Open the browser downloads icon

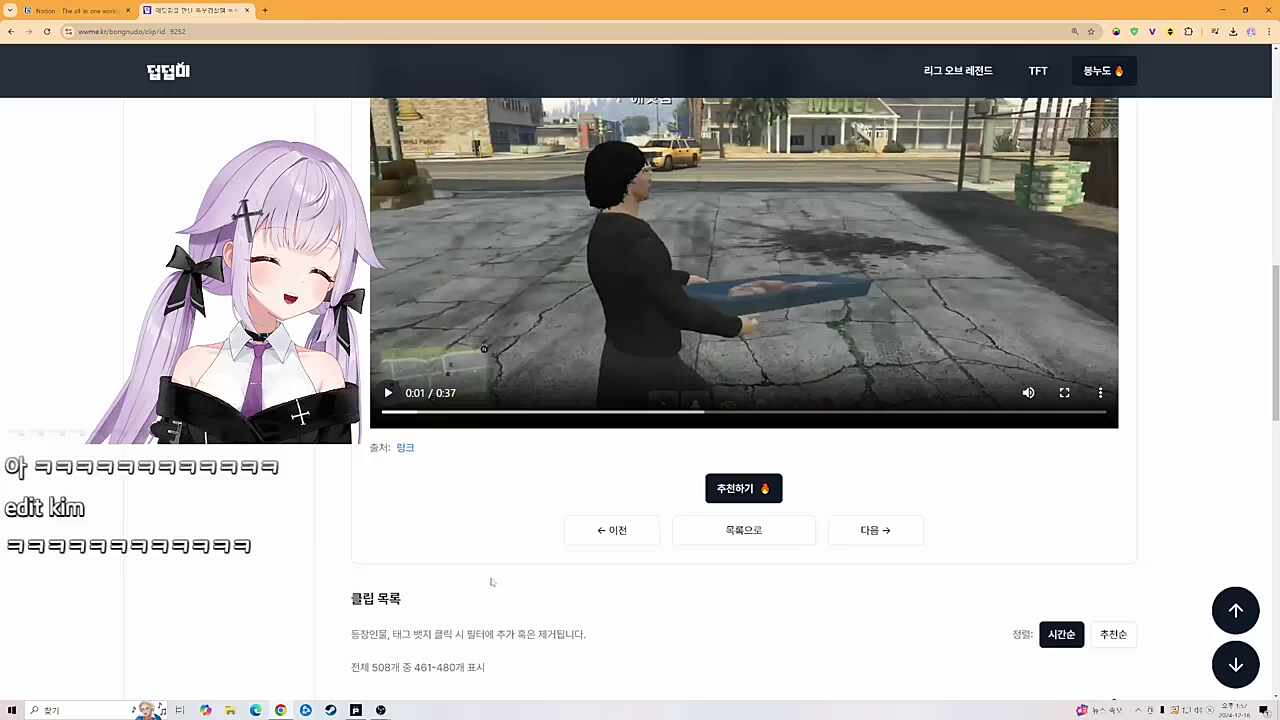click(1233, 31)
